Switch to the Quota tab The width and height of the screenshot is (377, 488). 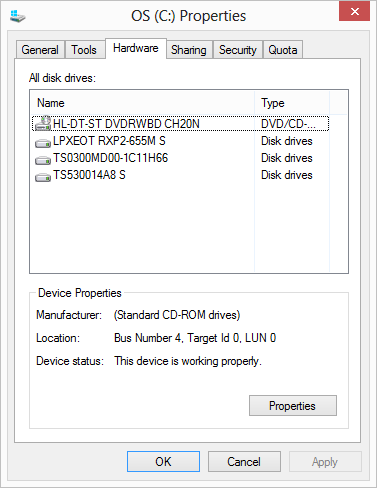point(283,50)
